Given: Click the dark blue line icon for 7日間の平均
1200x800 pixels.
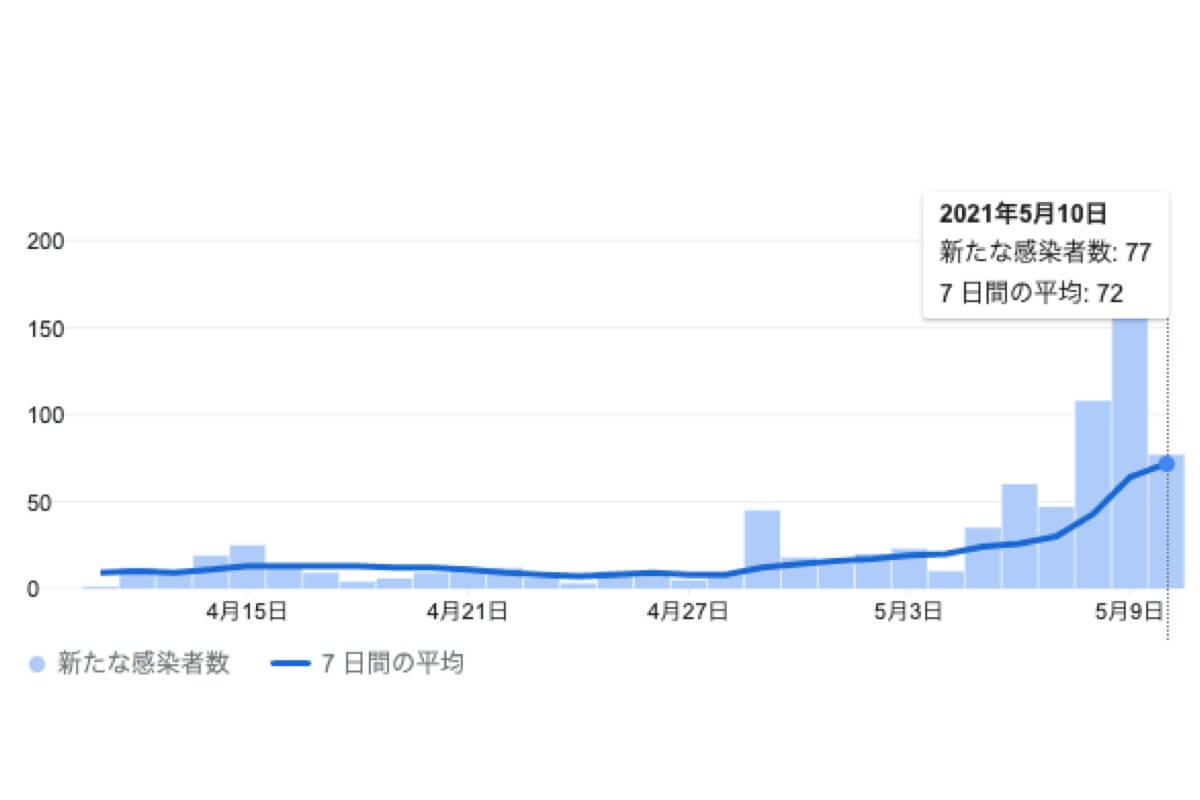Looking at the screenshot, I should coord(291,663).
